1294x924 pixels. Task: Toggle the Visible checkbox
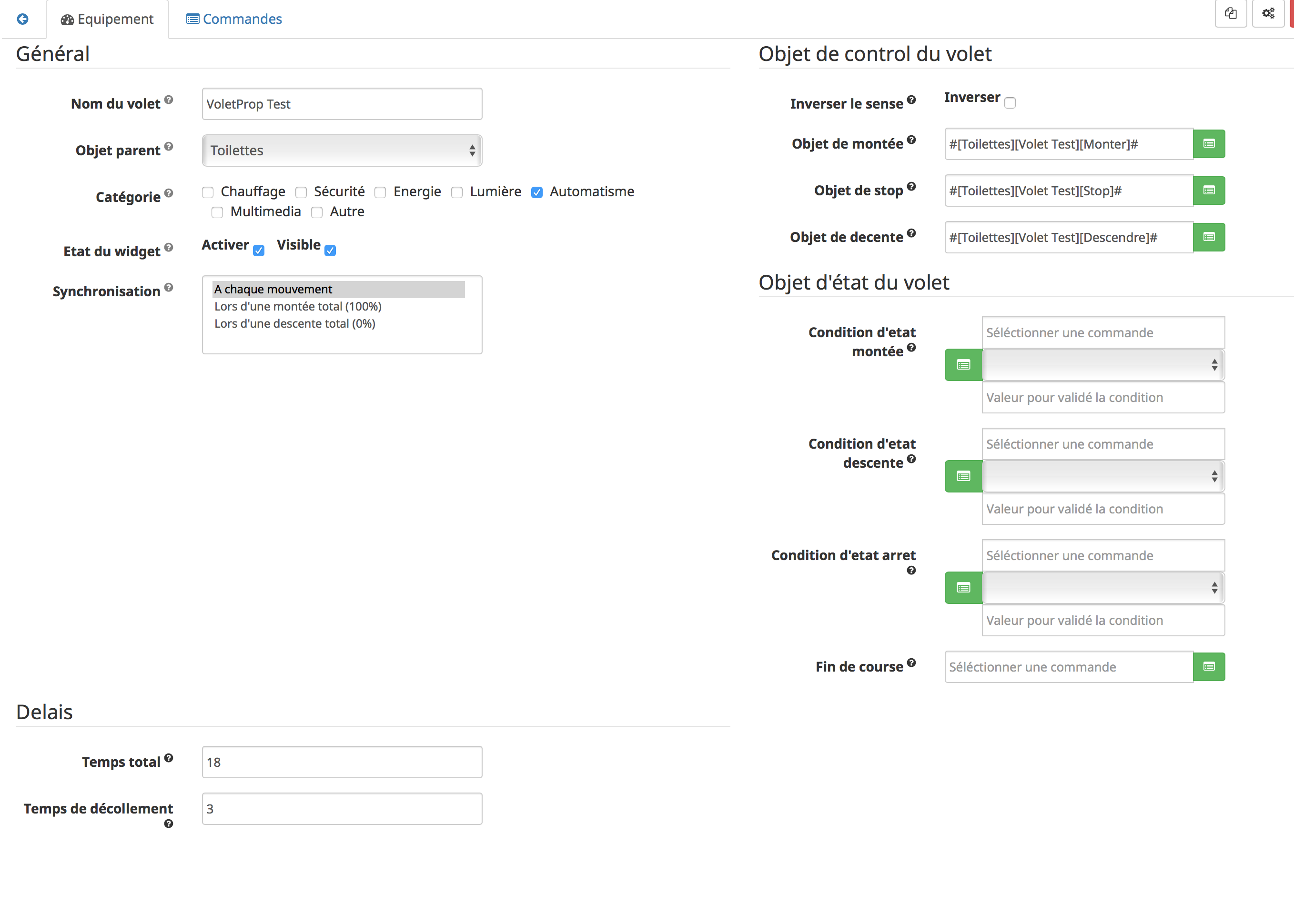point(330,251)
